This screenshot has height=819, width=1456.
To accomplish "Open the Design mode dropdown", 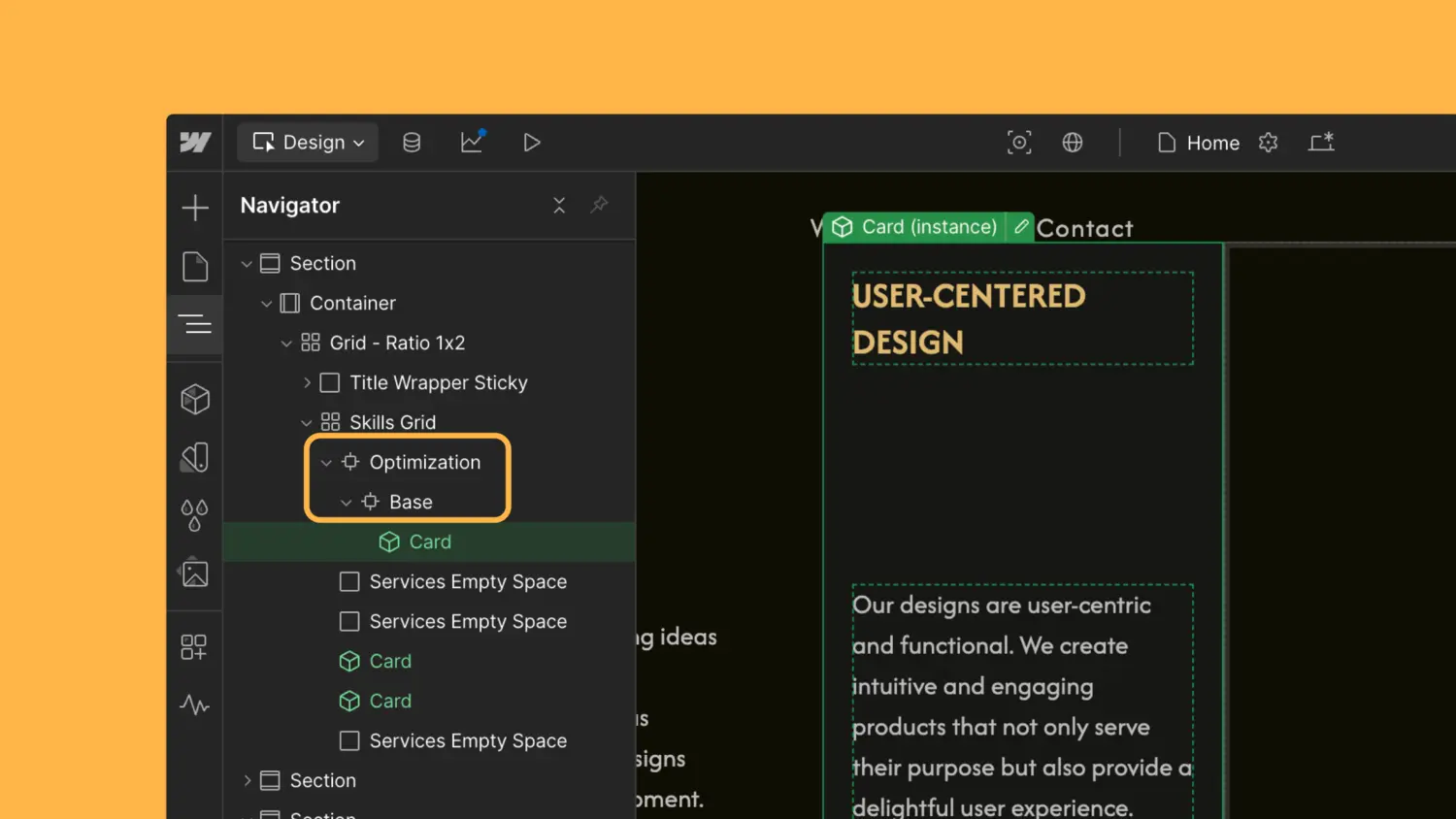I will [x=308, y=143].
